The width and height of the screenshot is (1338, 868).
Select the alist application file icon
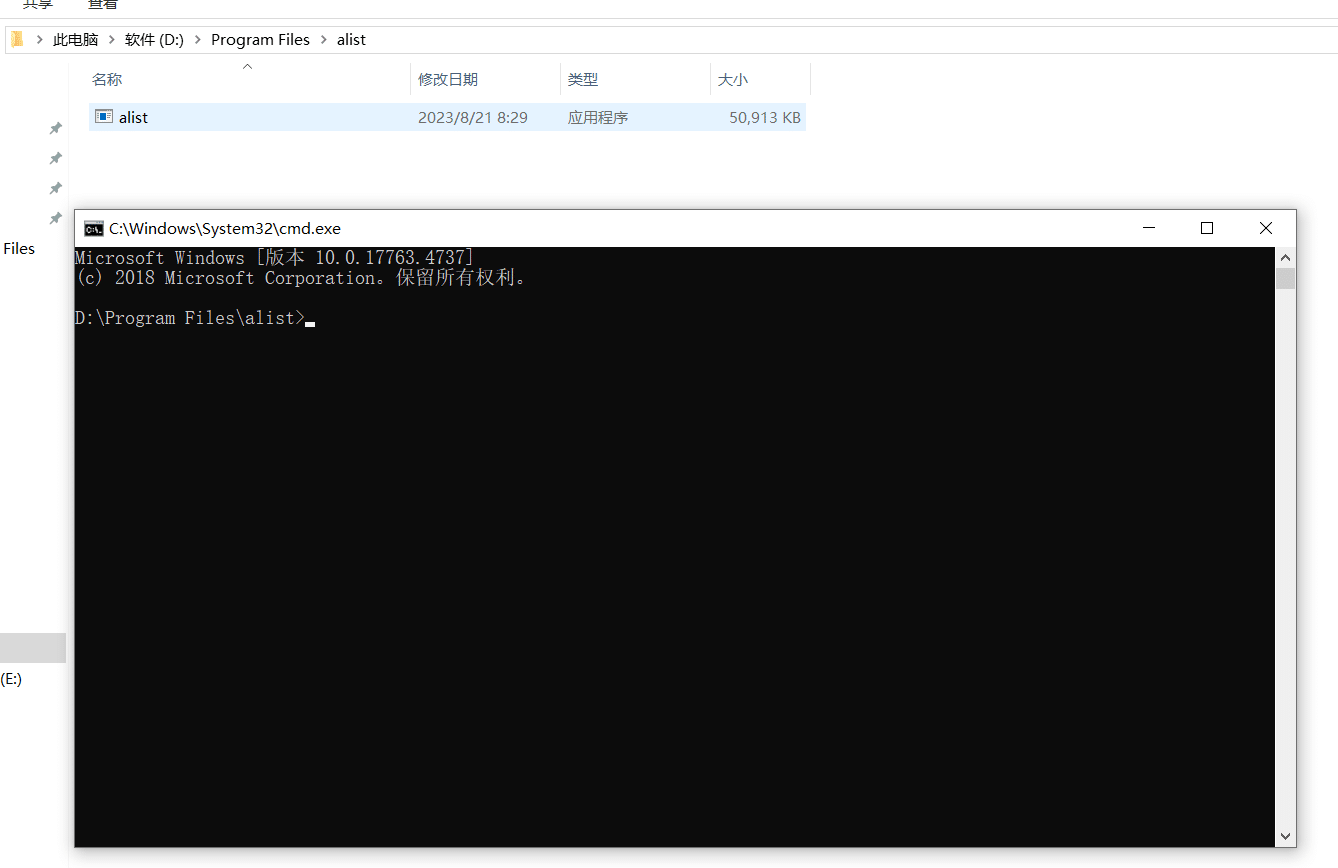(x=104, y=117)
